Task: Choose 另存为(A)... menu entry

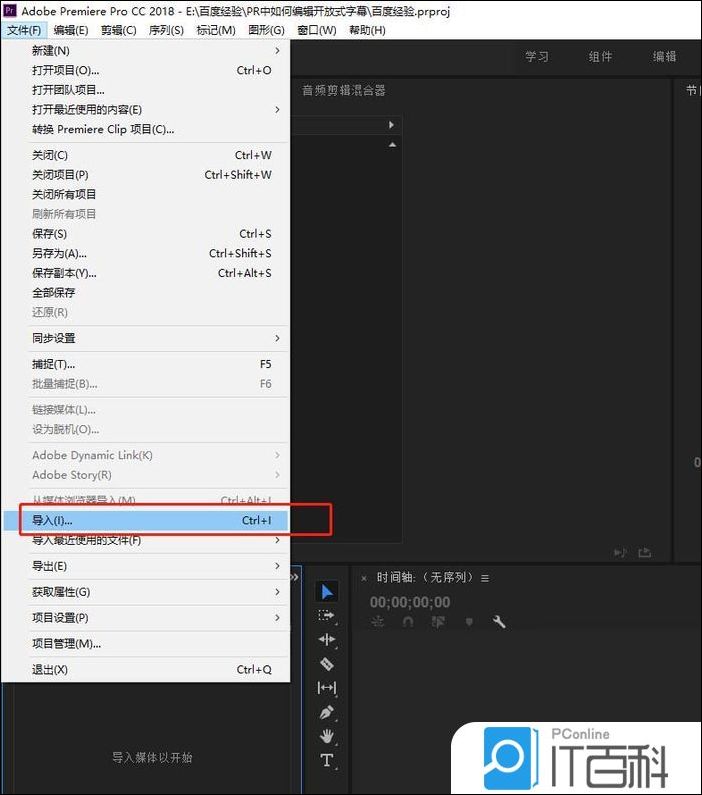Action: (x=145, y=254)
